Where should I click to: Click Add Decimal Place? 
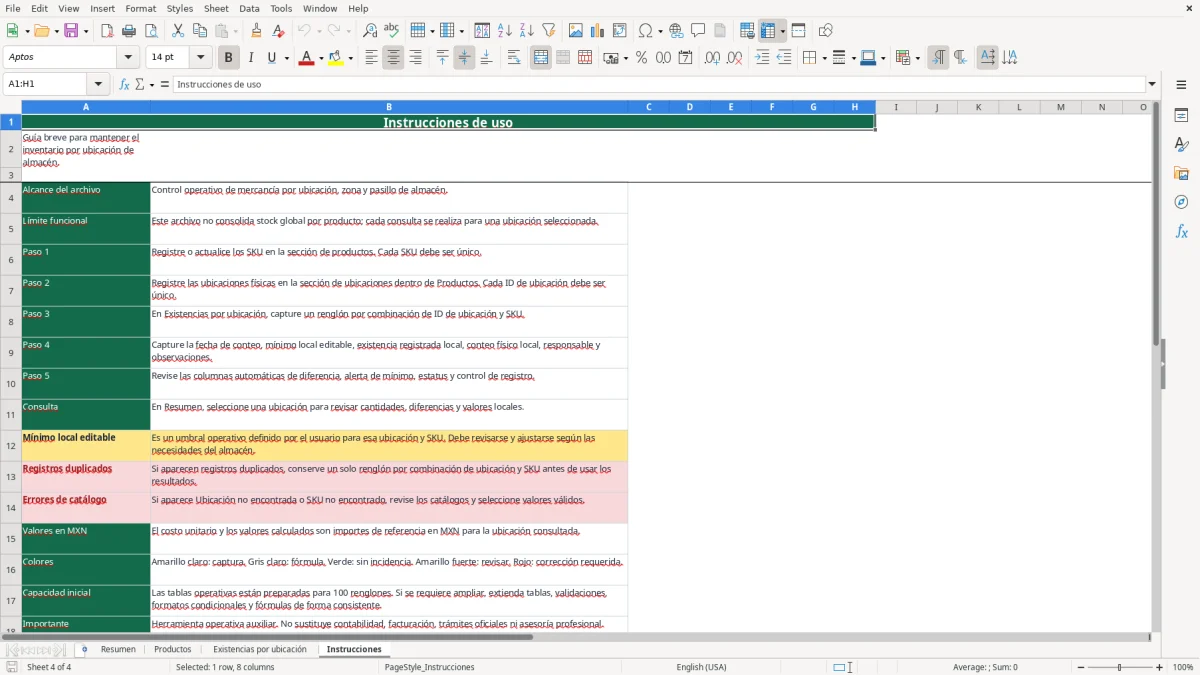712,58
